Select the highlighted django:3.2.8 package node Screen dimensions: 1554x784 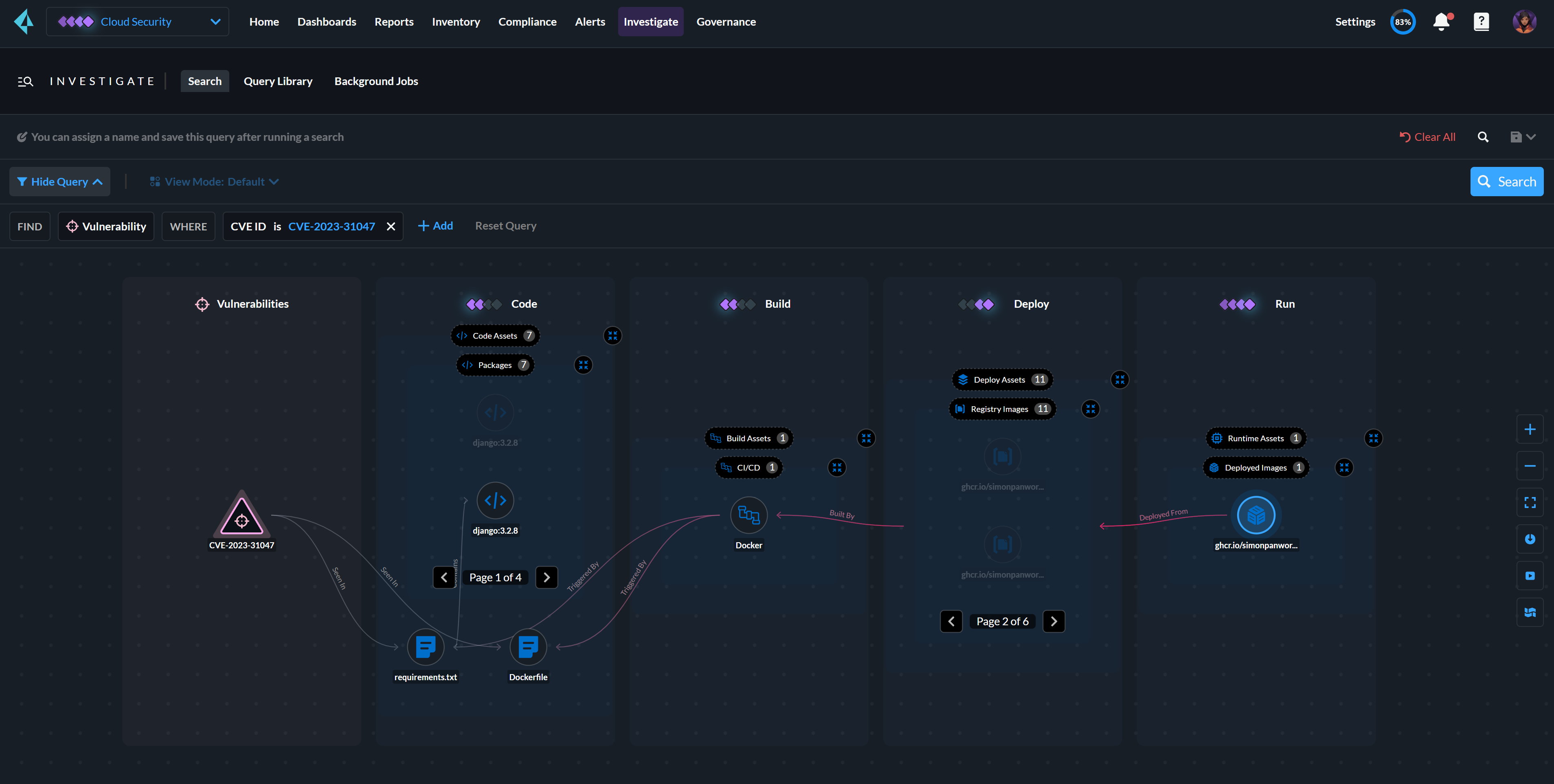point(495,501)
